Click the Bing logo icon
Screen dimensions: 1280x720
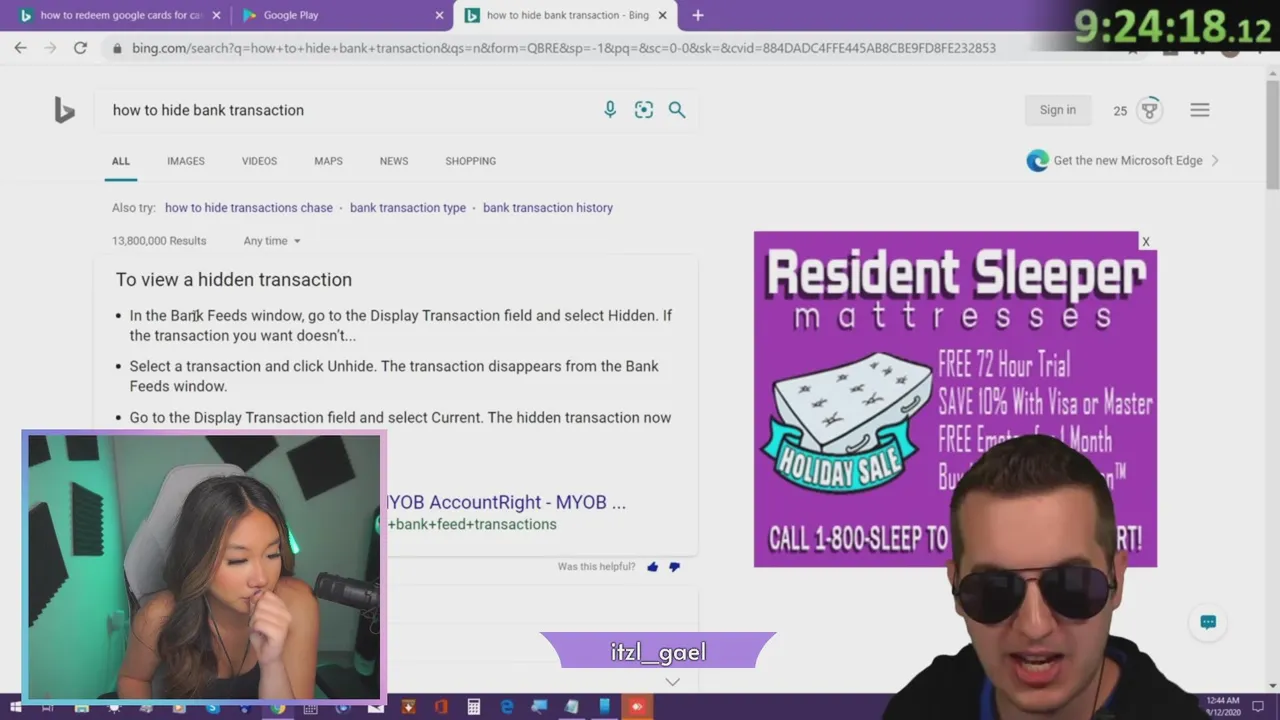(x=64, y=110)
